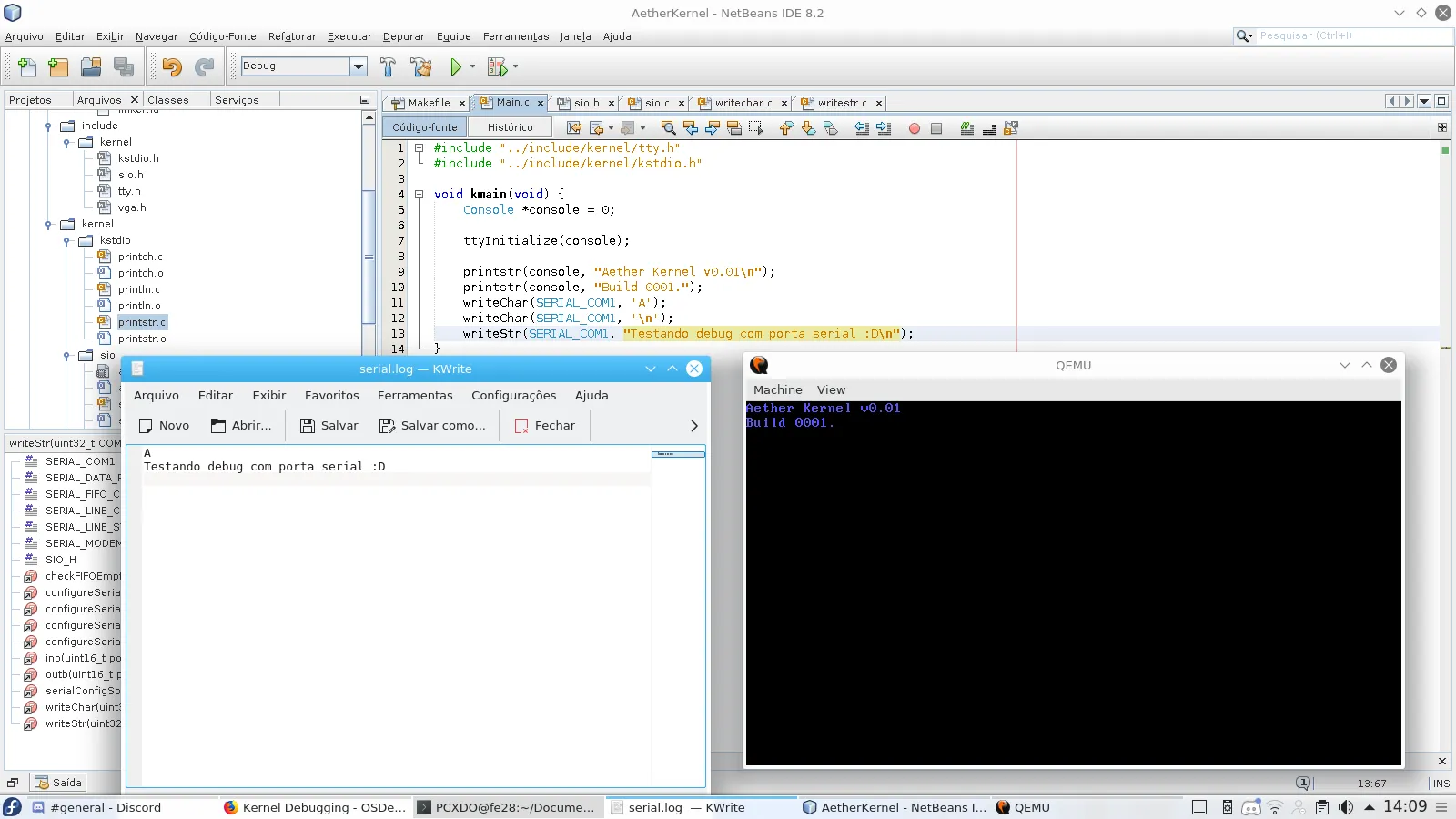Click the Debug Project toolbar icon
This screenshot has width=1456, height=819.
pos(497,66)
